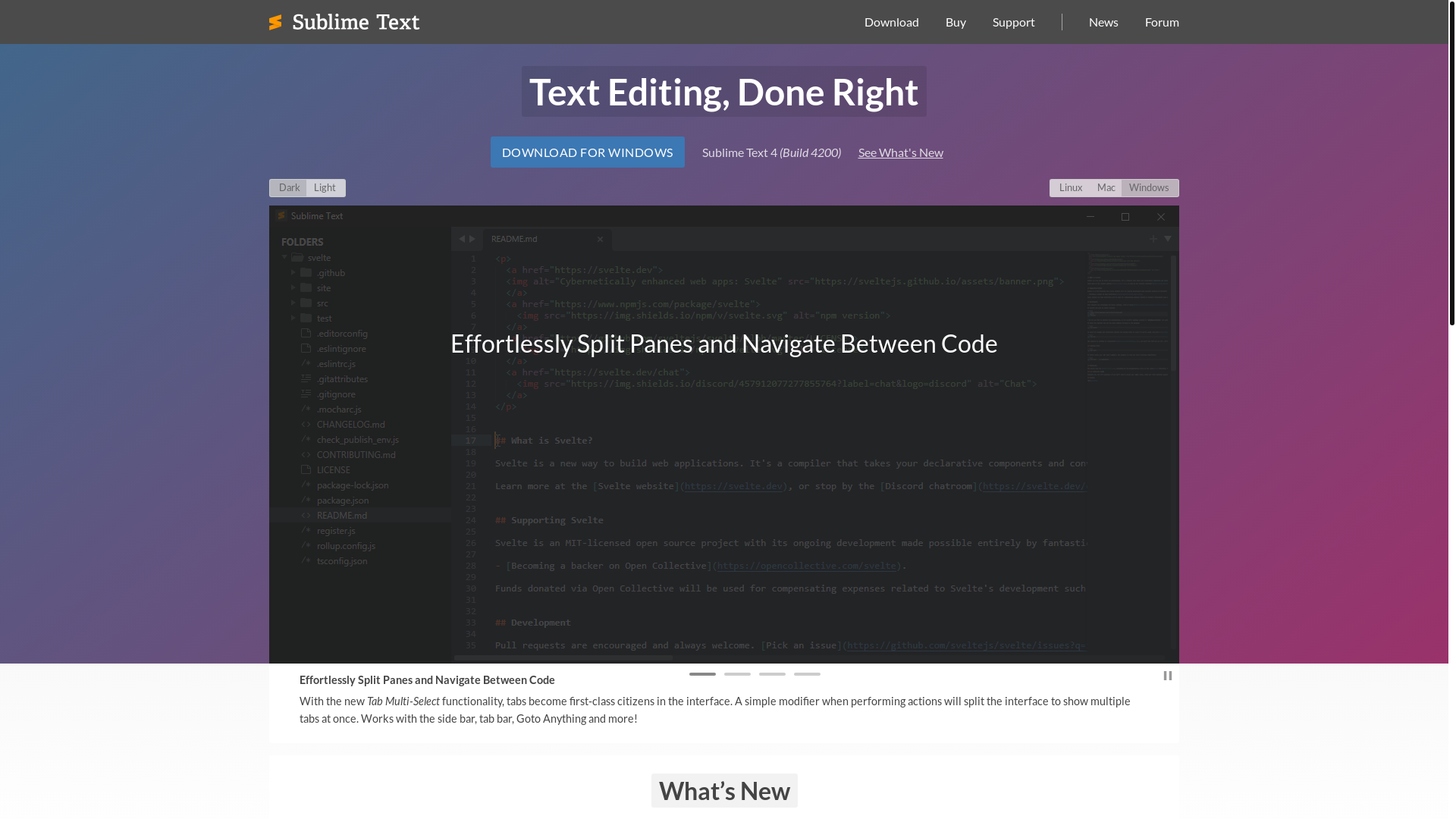Image resolution: width=1456 pixels, height=819 pixels.
Task: Show the Windows screenshot version
Action: [x=1149, y=188]
